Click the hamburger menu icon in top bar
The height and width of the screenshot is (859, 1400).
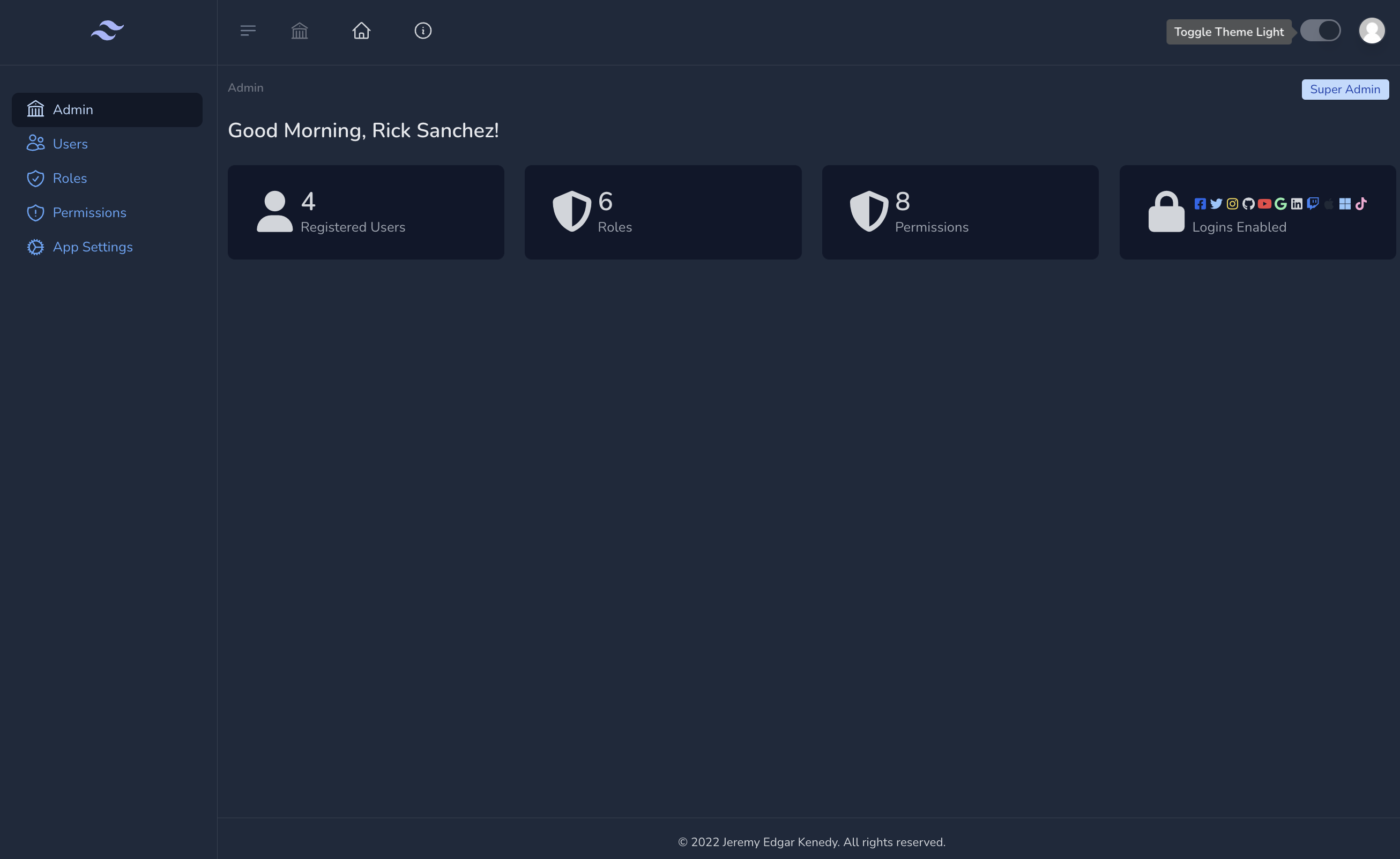248,31
